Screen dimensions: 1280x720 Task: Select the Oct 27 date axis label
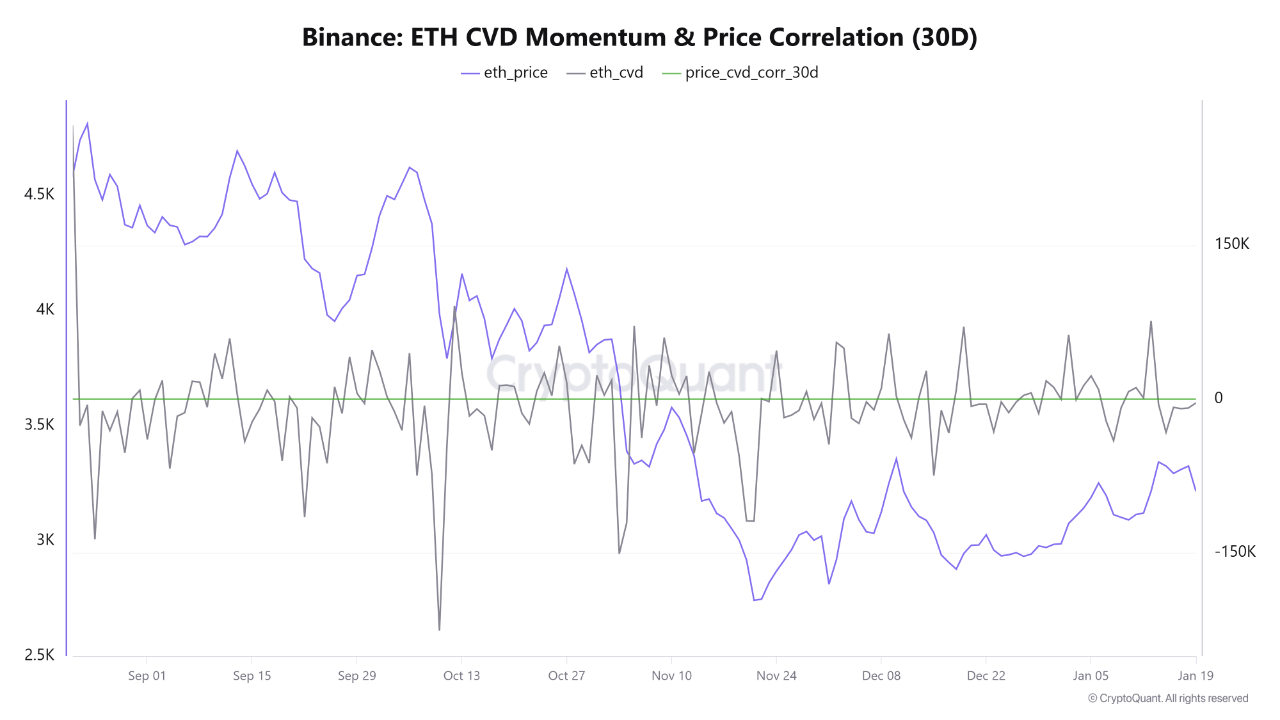566,676
